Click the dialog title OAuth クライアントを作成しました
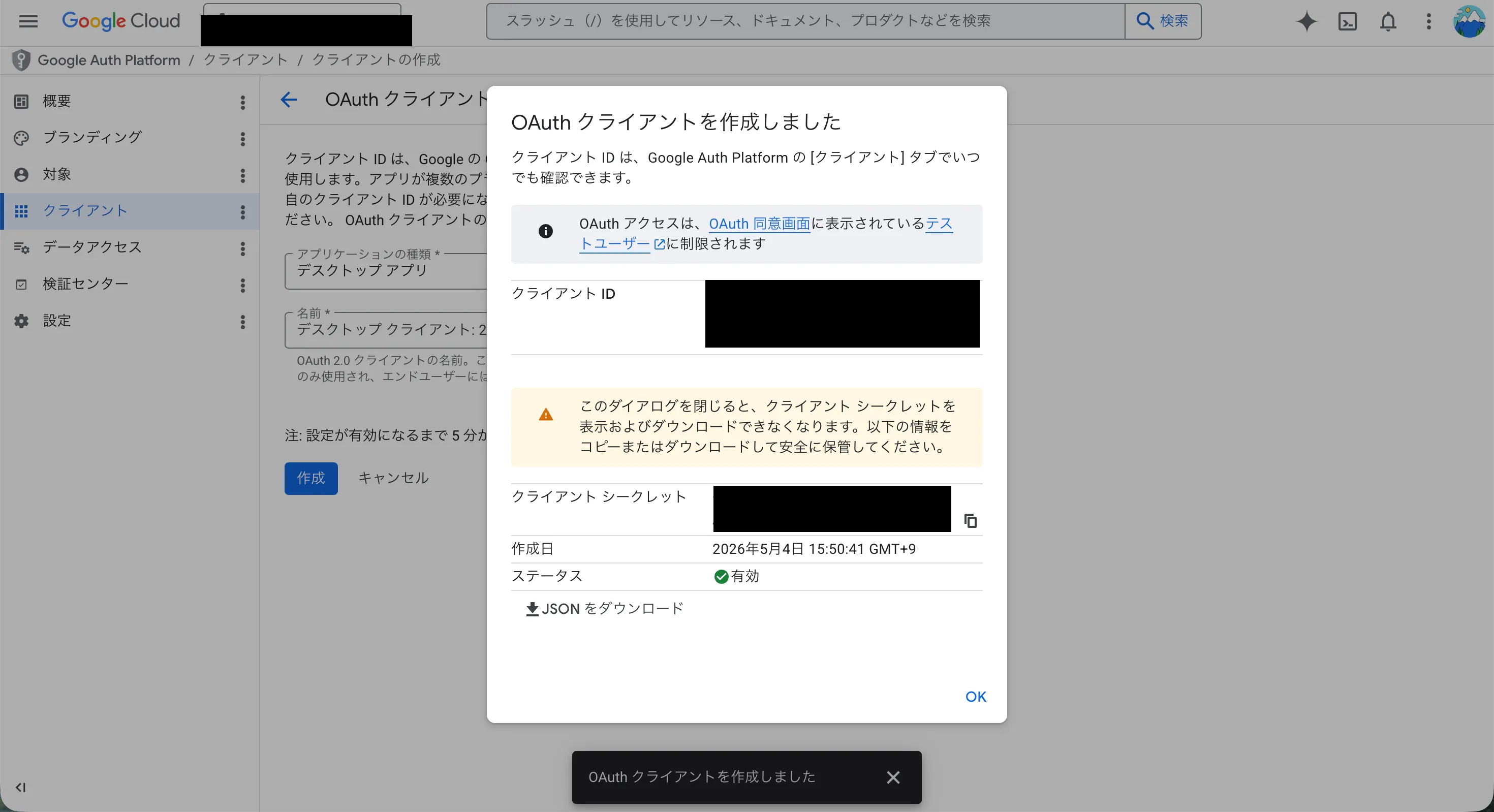1494x812 pixels. 676,122
